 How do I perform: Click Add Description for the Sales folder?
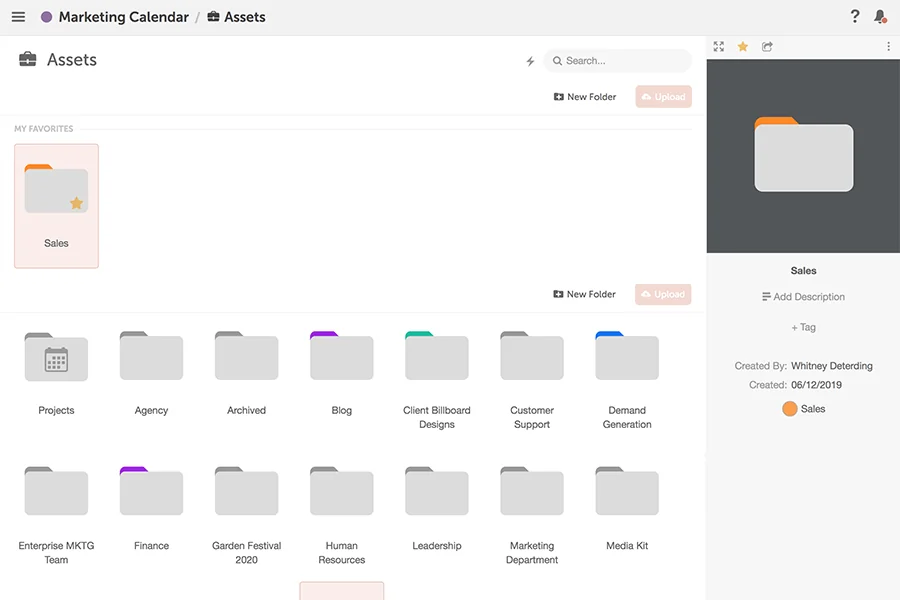tap(803, 296)
